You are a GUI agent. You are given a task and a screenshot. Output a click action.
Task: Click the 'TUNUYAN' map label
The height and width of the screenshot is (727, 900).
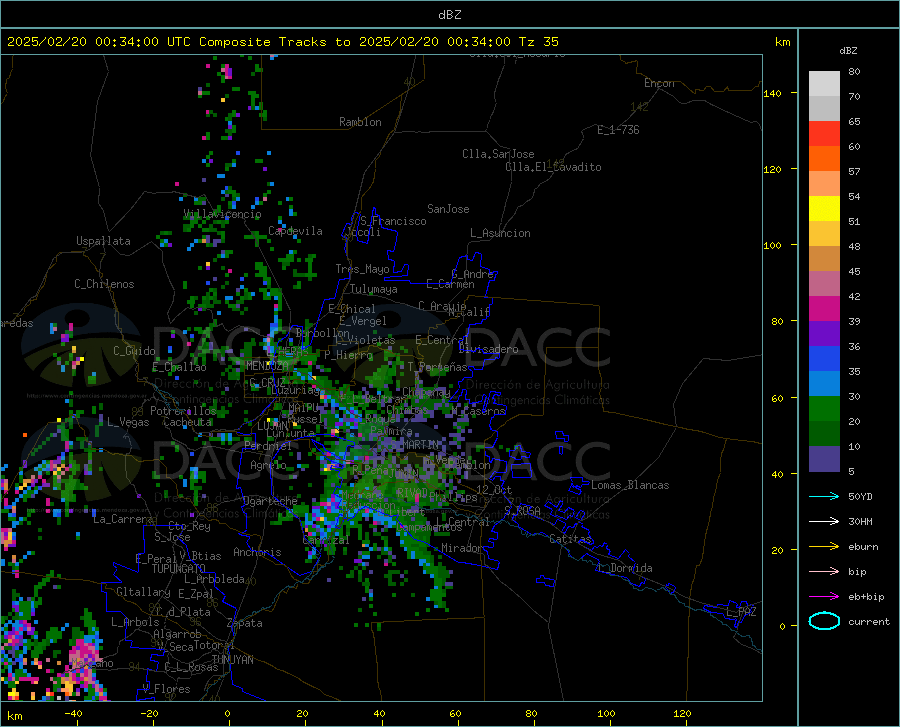coord(232,660)
